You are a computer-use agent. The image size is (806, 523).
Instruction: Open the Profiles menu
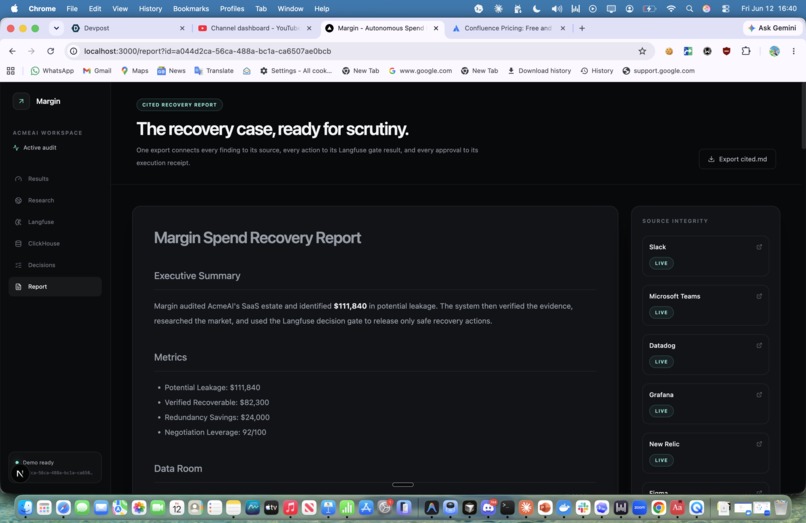(x=232, y=9)
